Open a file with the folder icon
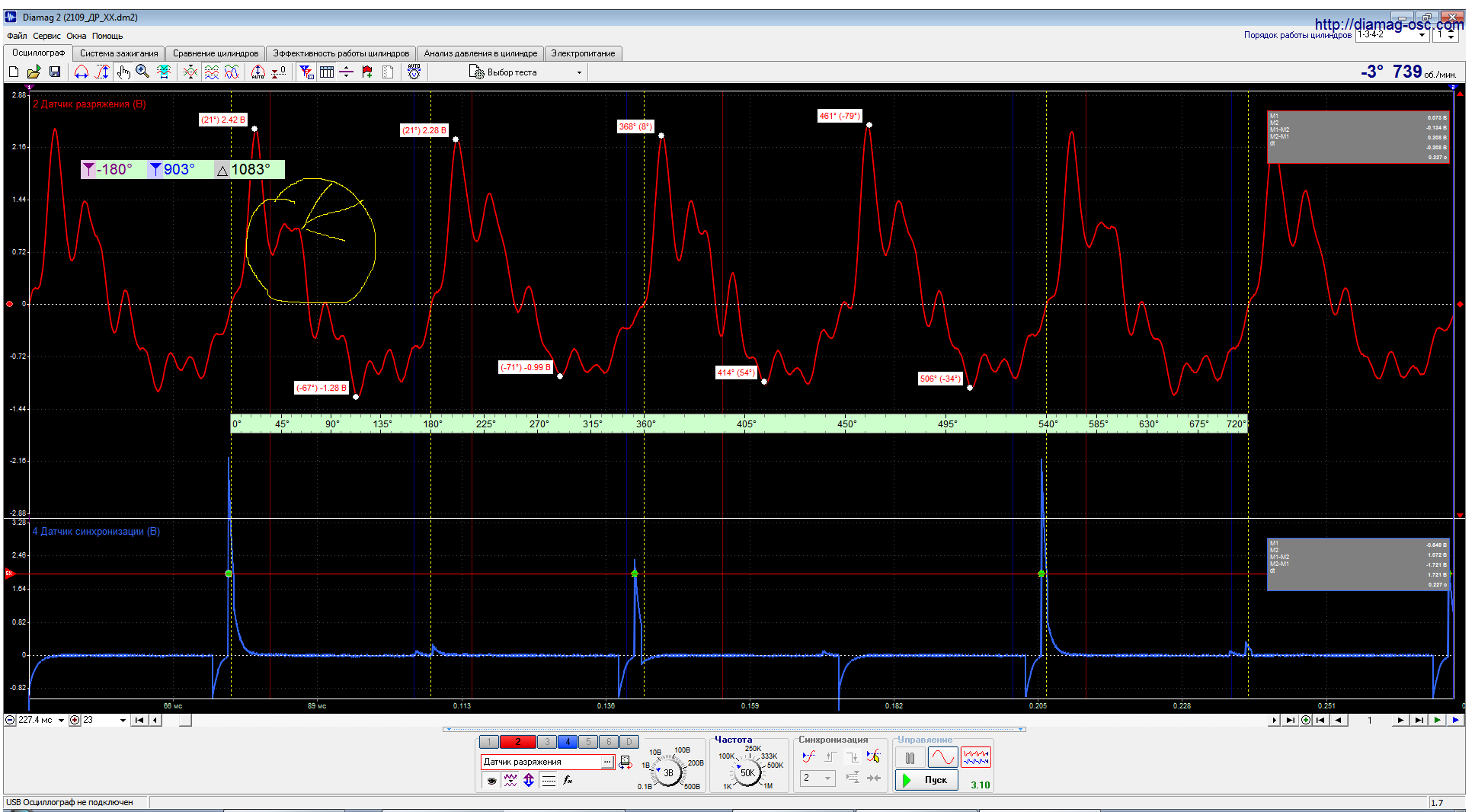The height and width of the screenshot is (812, 1475). point(34,72)
